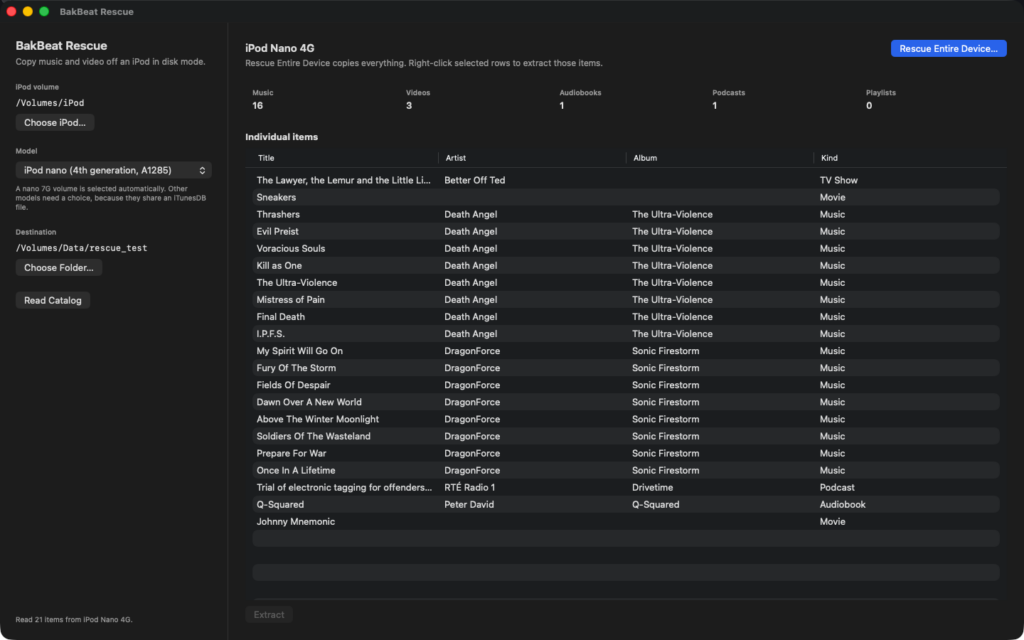
Task: Select the I.P.F.S. track row
Action: [x=626, y=334]
